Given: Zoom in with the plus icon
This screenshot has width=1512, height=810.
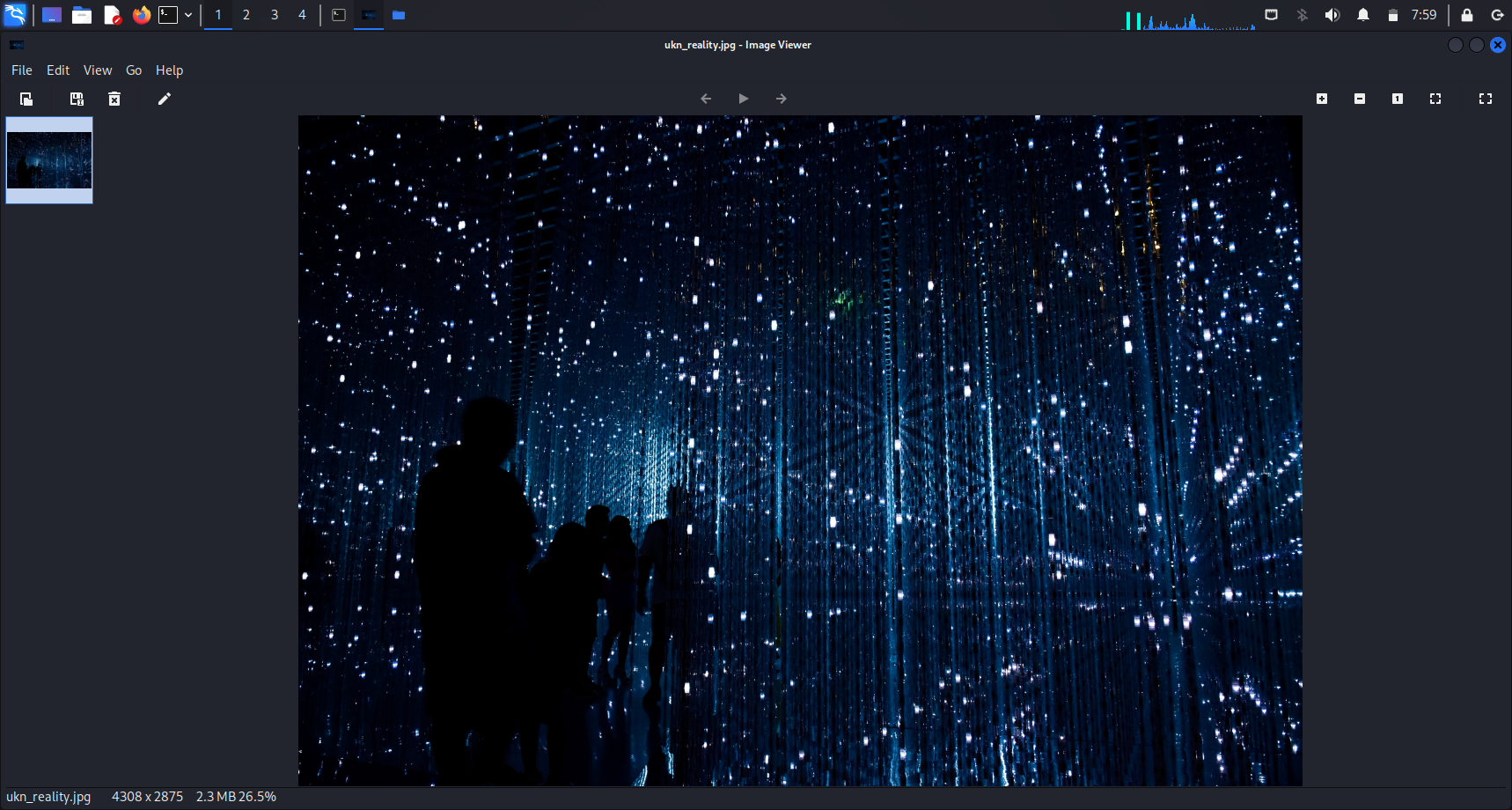Looking at the screenshot, I should pos(1322,99).
